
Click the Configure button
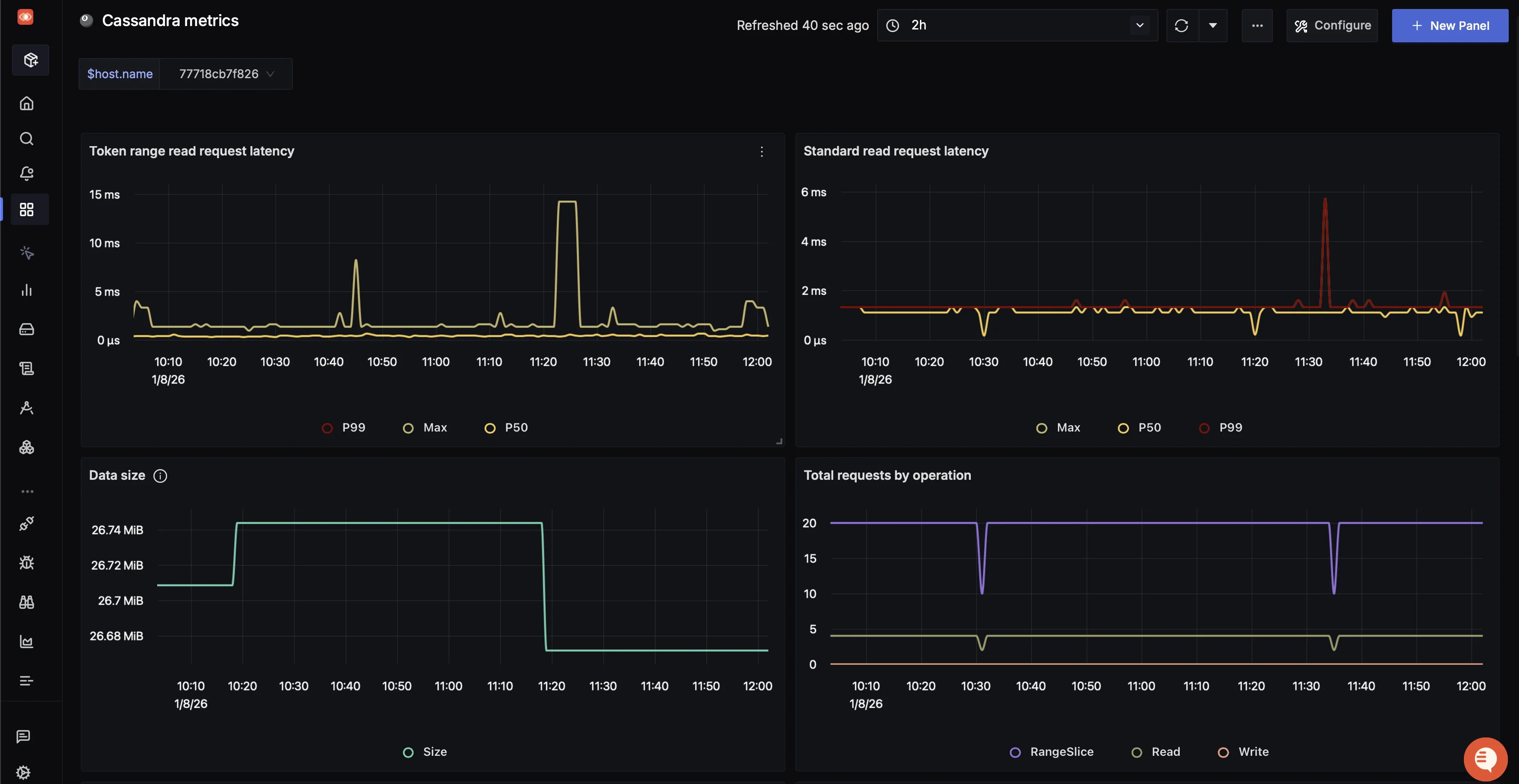(x=1332, y=25)
